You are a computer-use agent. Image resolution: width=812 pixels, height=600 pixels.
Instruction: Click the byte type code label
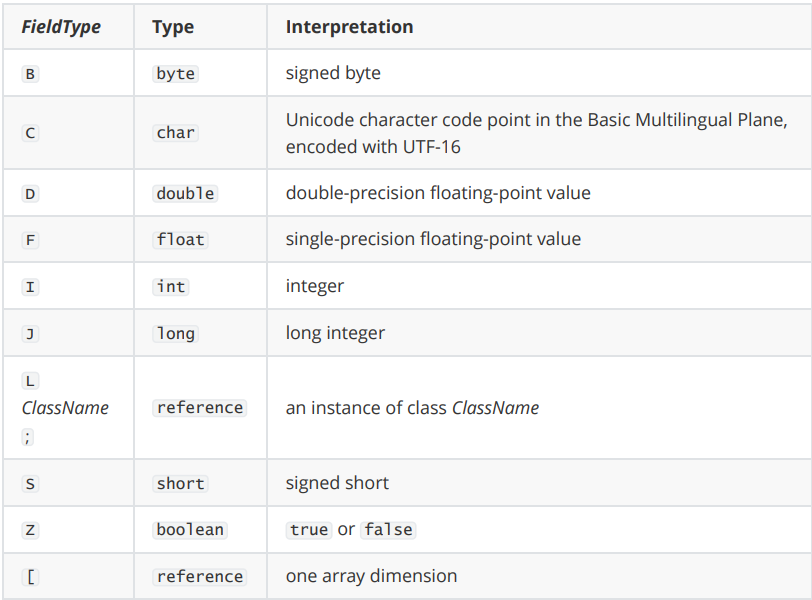coord(176,74)
